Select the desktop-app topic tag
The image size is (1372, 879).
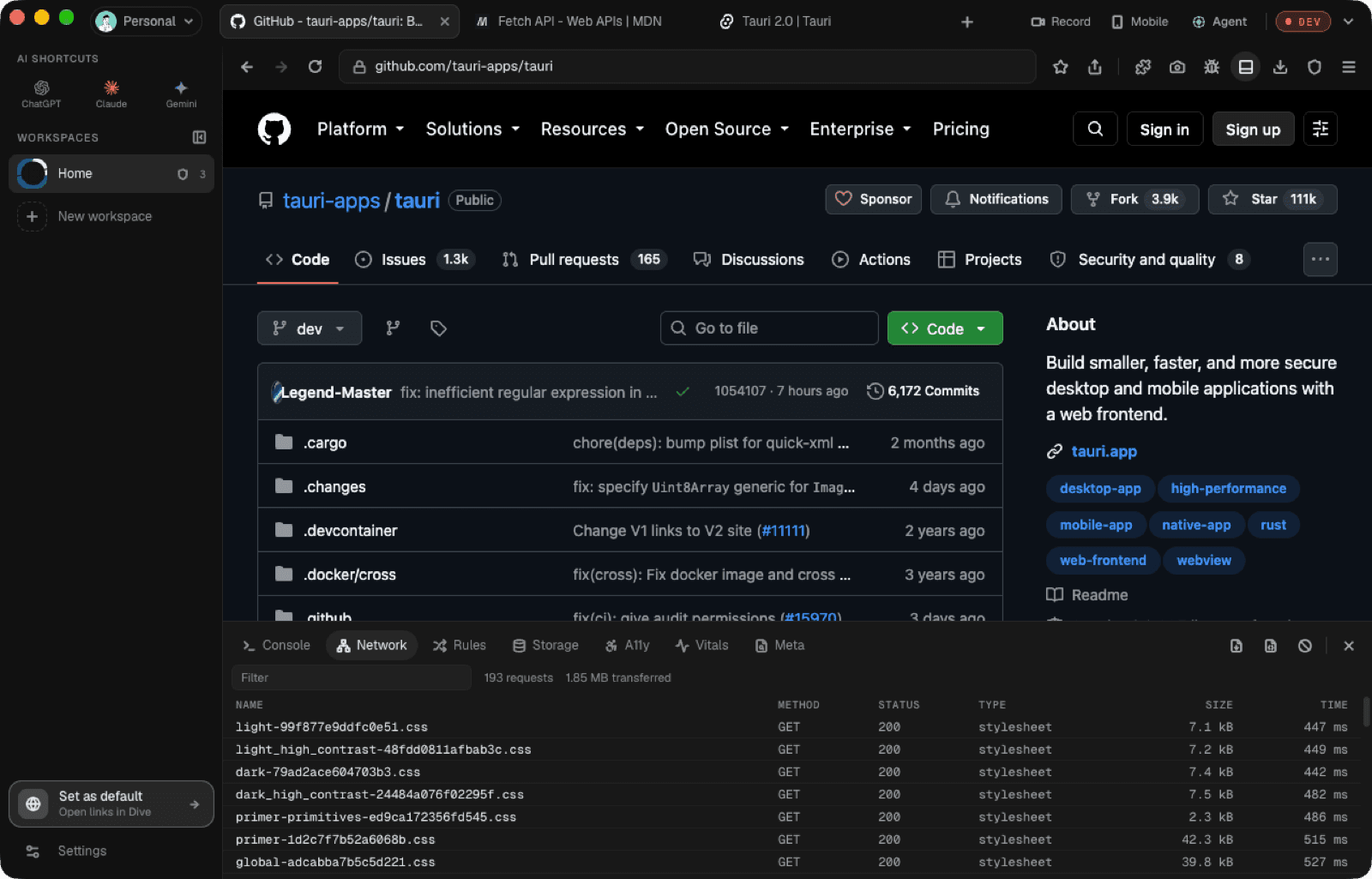(1100, 489)
